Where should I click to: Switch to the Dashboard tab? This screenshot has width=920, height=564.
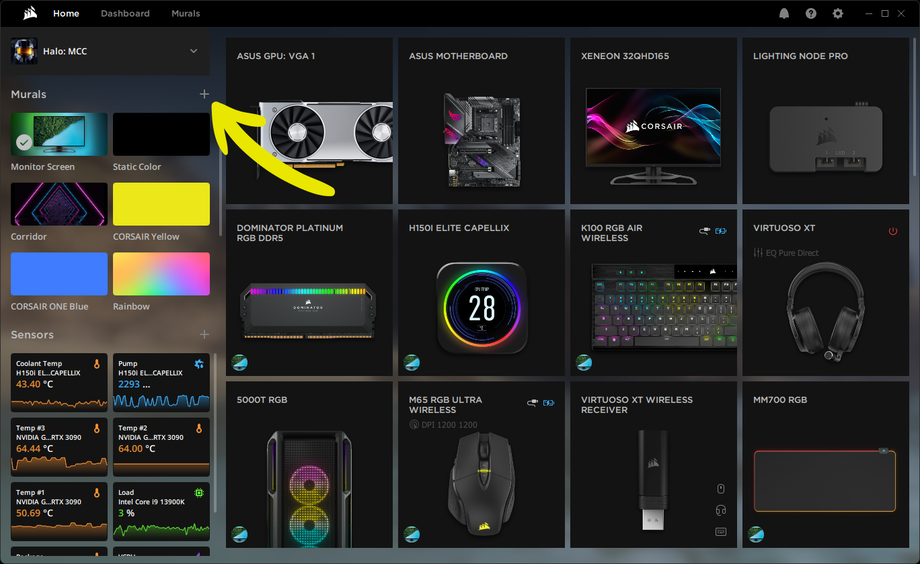[x=125, y=13]
